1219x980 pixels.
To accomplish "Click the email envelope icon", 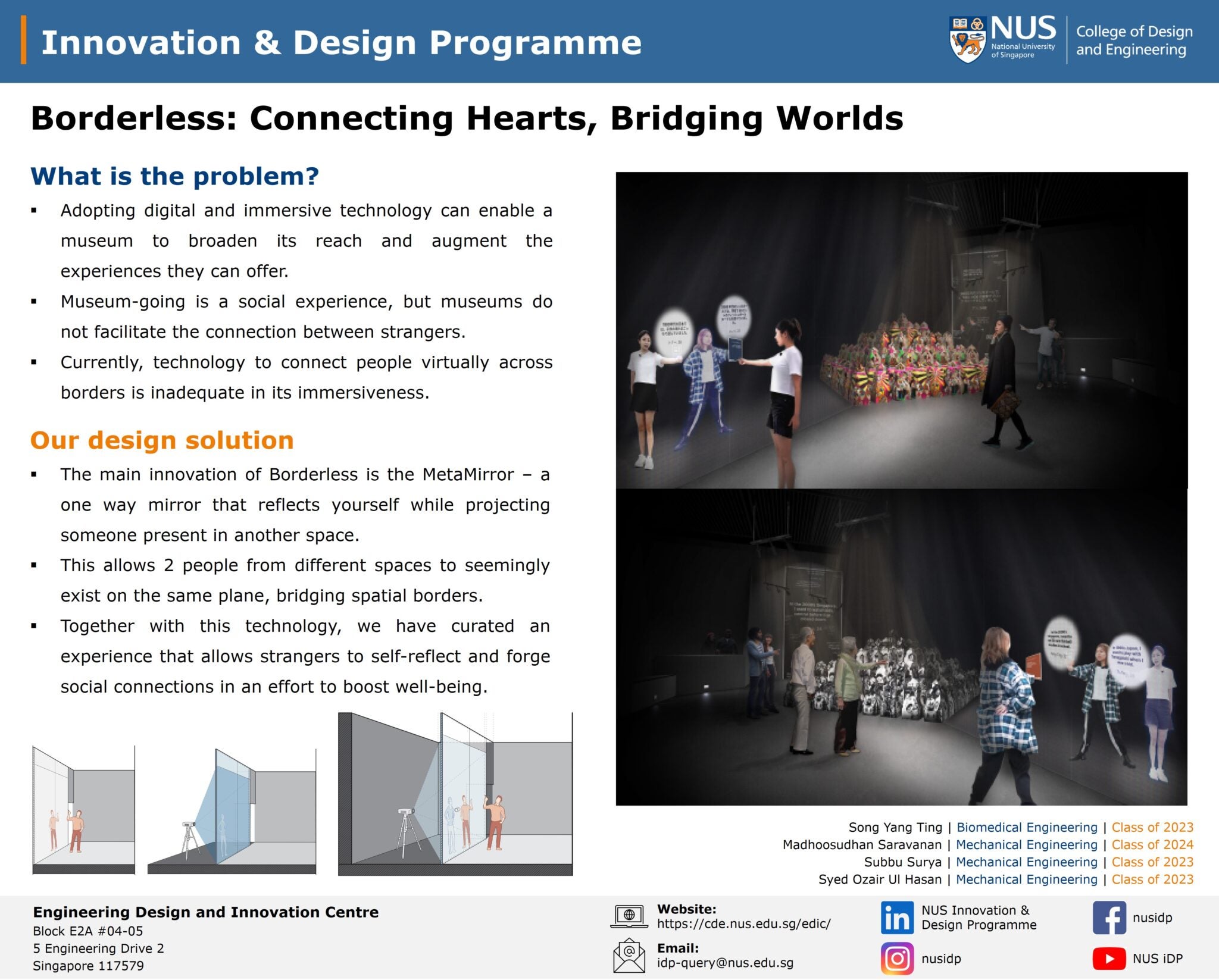I will click(628, 955).
